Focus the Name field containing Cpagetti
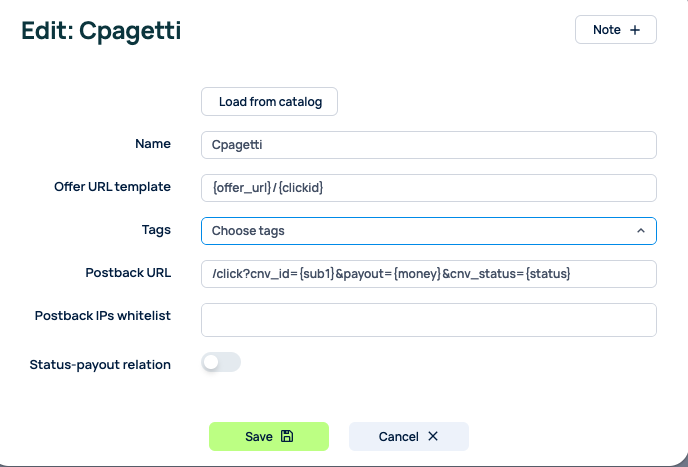Image resolution: width=688 pixels, height=467 pixels. pyautogui.click(x=428, y=145)
